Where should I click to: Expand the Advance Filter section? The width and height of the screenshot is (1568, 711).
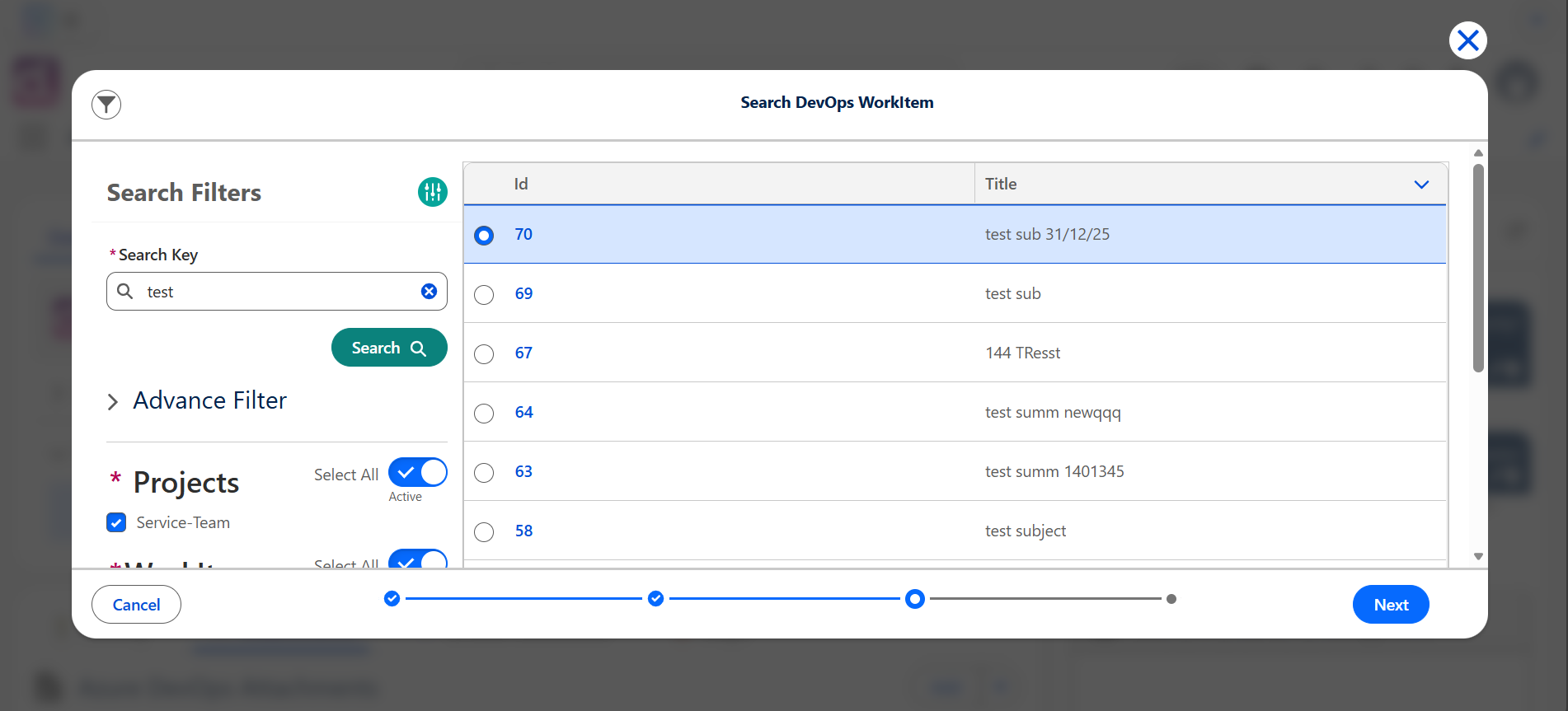pyautogui.click(x=198, y=400)
